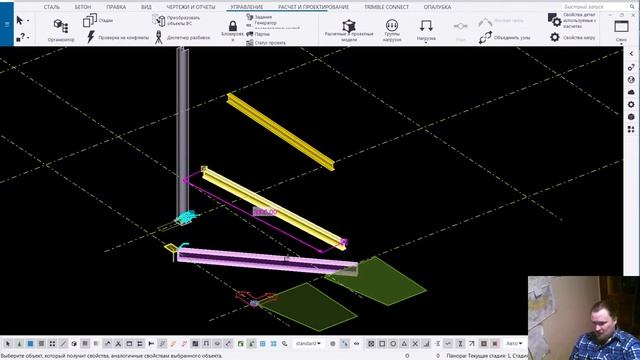The height and width of the screenshot is (360, 640).
Task: Switch to the ПРАВКА tab
Action: (116, 7)
